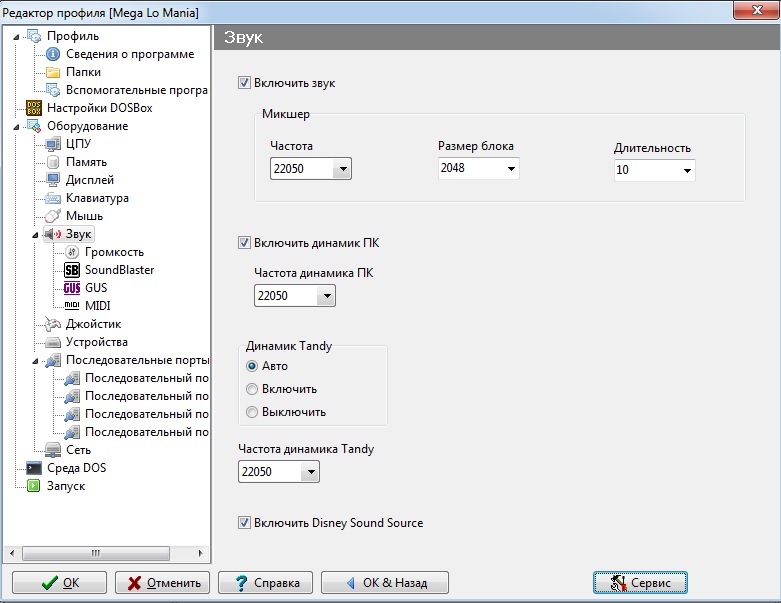
Task: Click the icon beside Вспомогательные програ
Action: (53, 90)
